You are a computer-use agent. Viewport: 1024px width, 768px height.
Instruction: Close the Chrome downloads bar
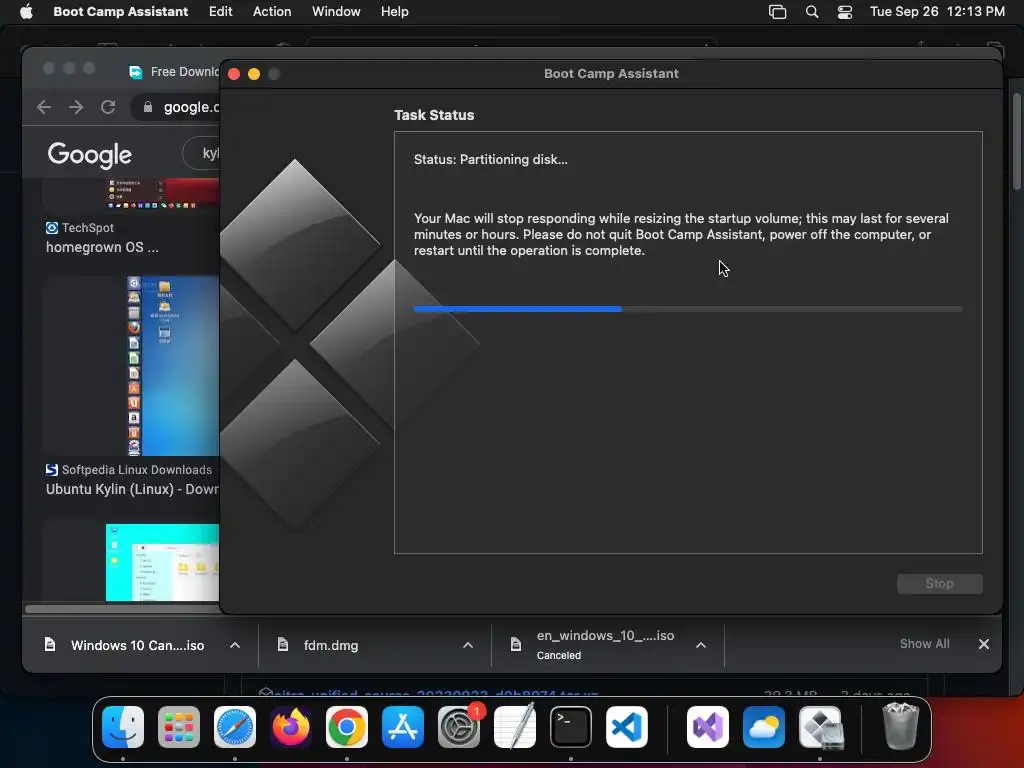984,645
